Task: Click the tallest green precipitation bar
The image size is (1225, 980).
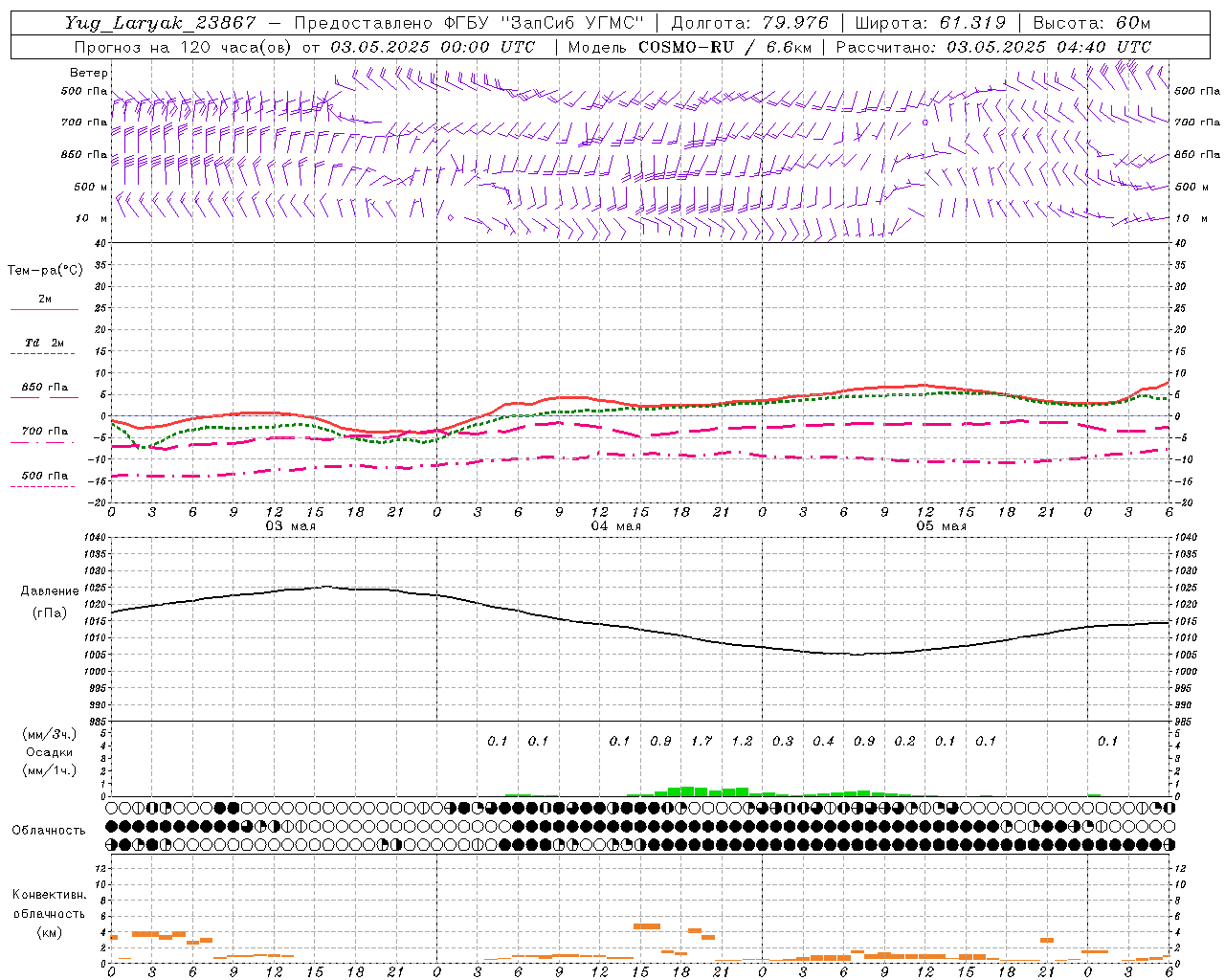Action: coord(687,791)
